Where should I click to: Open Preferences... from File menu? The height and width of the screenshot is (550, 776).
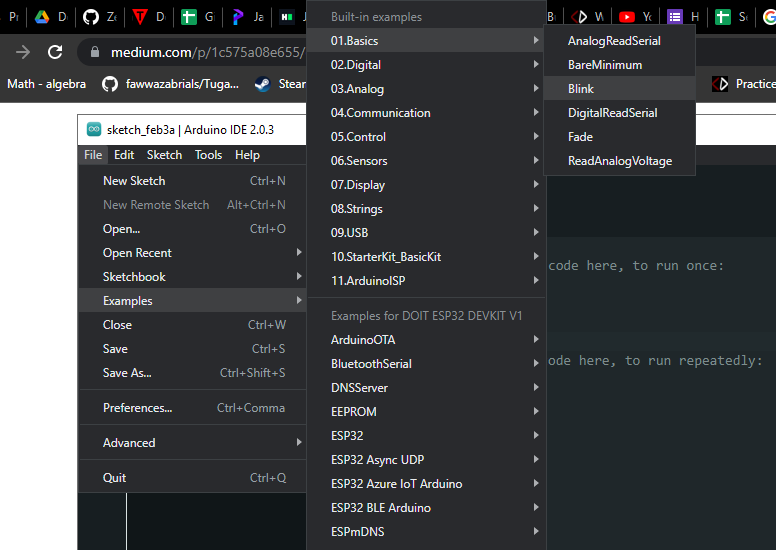pyautogui.click(x=193, y=408)
